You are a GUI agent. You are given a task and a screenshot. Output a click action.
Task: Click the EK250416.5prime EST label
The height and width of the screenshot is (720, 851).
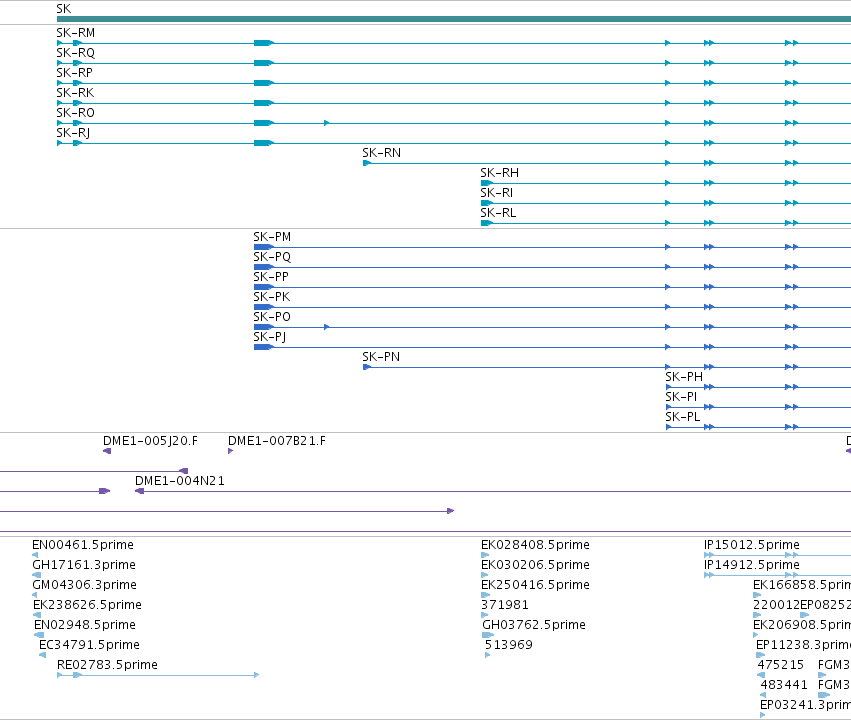pyautogui.click(x=535, y=585)
